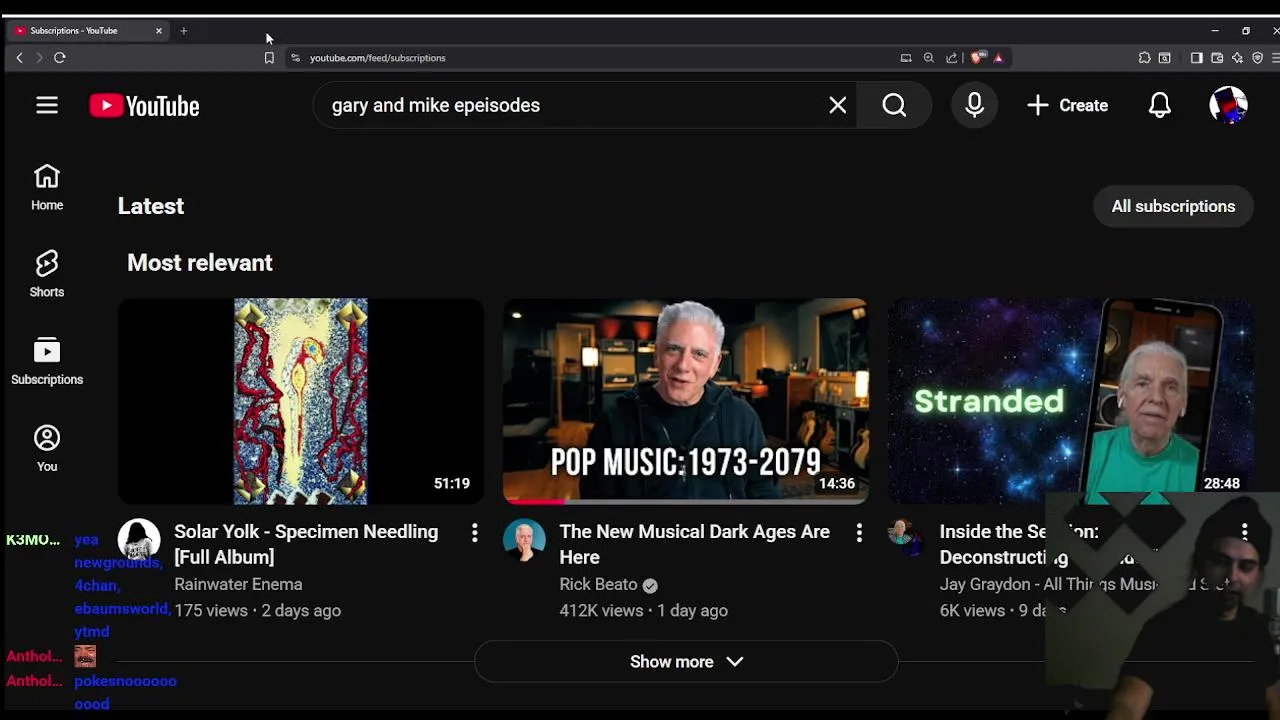1280x720 pixels.
Task: Click the Create button
Action: pyautogui.click(x=1067, y=105)
